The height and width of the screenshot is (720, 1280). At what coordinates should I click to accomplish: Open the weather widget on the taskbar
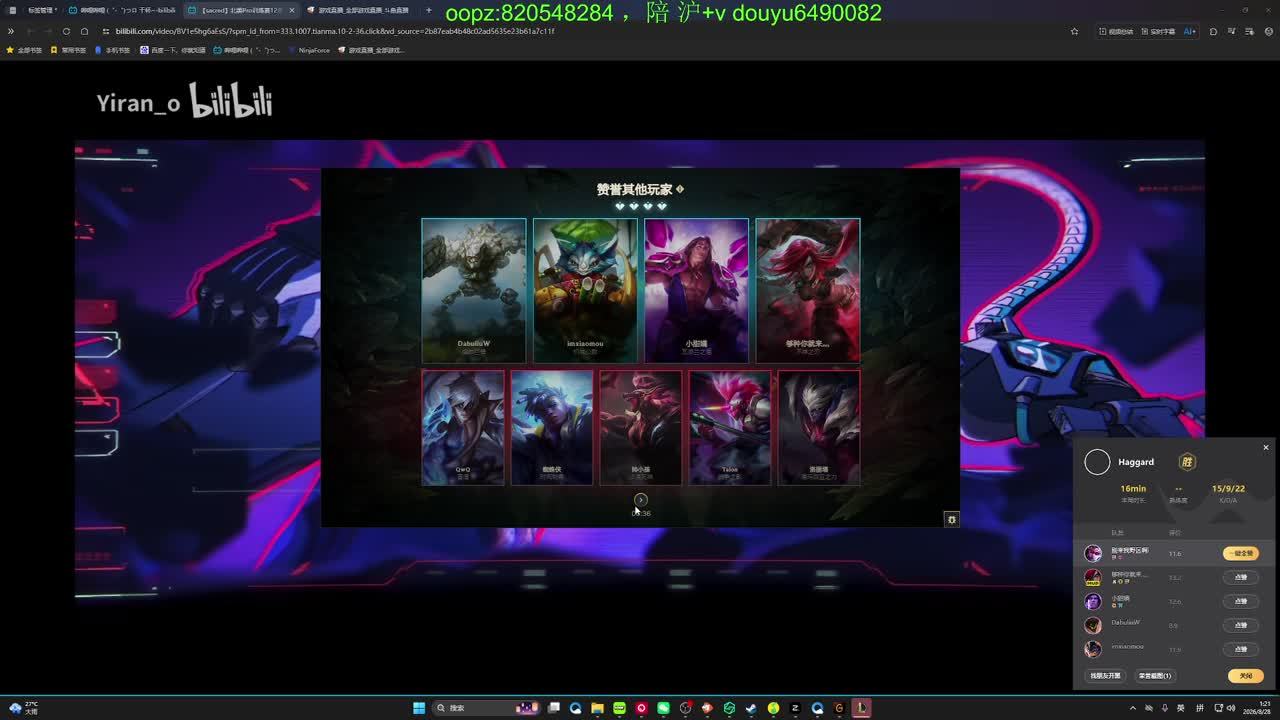[x=23, y=708]
